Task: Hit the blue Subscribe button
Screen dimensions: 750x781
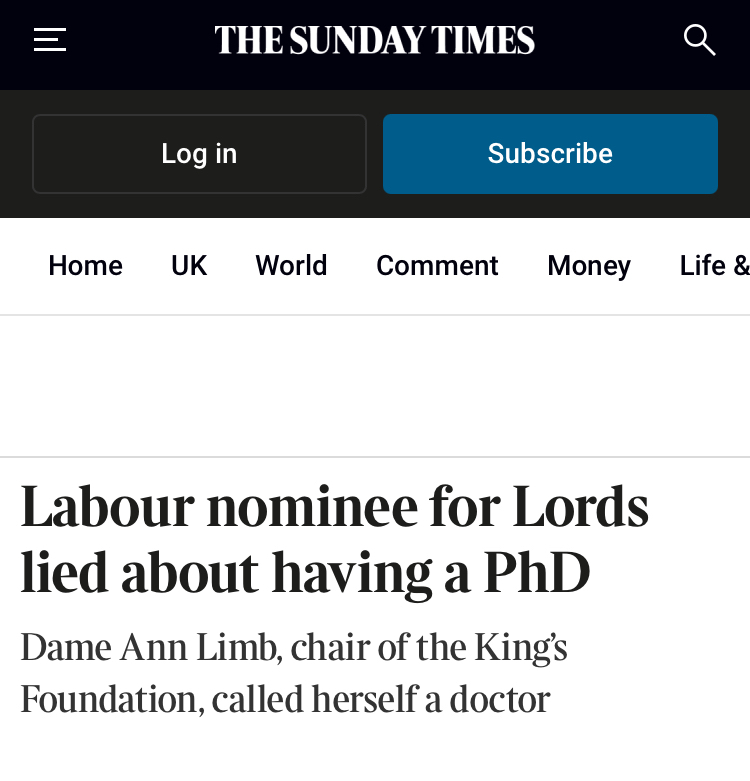Action: [x=550, y=154]
